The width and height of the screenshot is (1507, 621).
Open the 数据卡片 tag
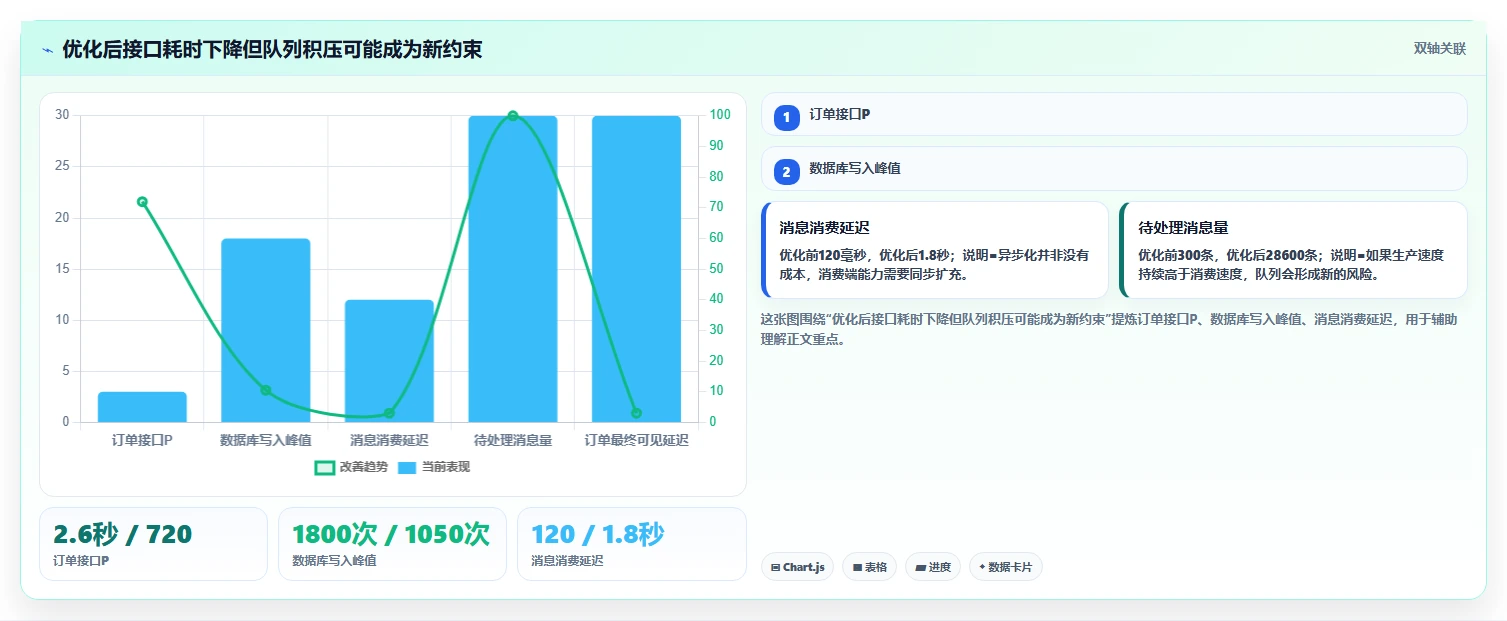1005,567
